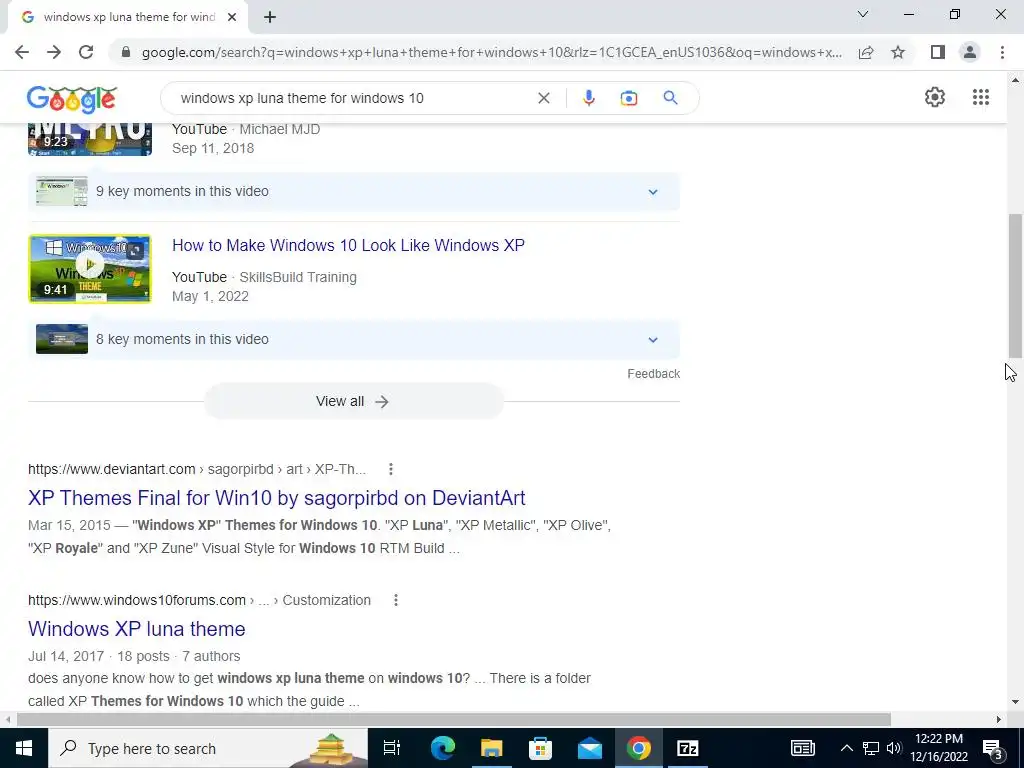Click the vertical scrollbar thumb
The width and height of the screenshot is (1024, 768).
[x=1015, y=285]
